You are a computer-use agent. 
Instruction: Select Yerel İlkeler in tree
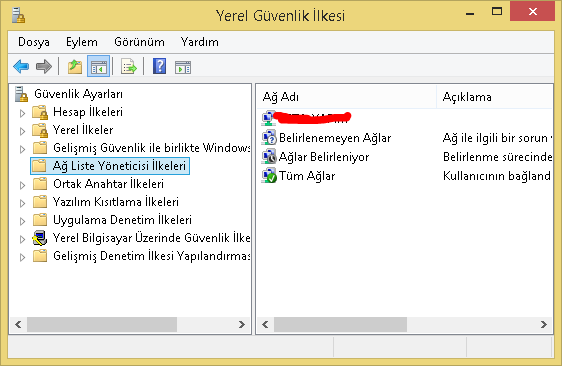click(83, 130)
